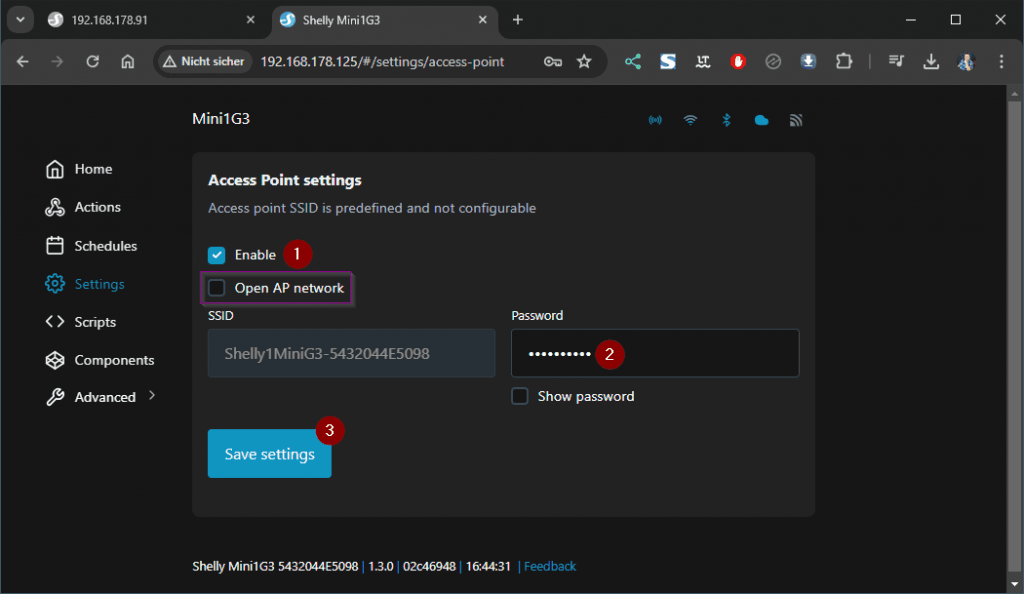Viewport: 1024px width, 594px height.
Task: Open the tab search dropdown arrow
Action: [20, 20]
